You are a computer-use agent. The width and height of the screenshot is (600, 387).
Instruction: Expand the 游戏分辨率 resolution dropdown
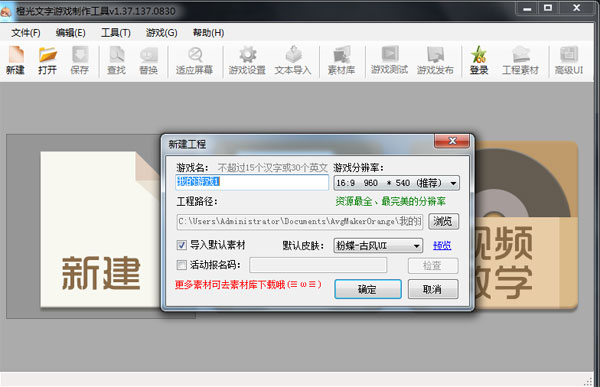(396, 183)
